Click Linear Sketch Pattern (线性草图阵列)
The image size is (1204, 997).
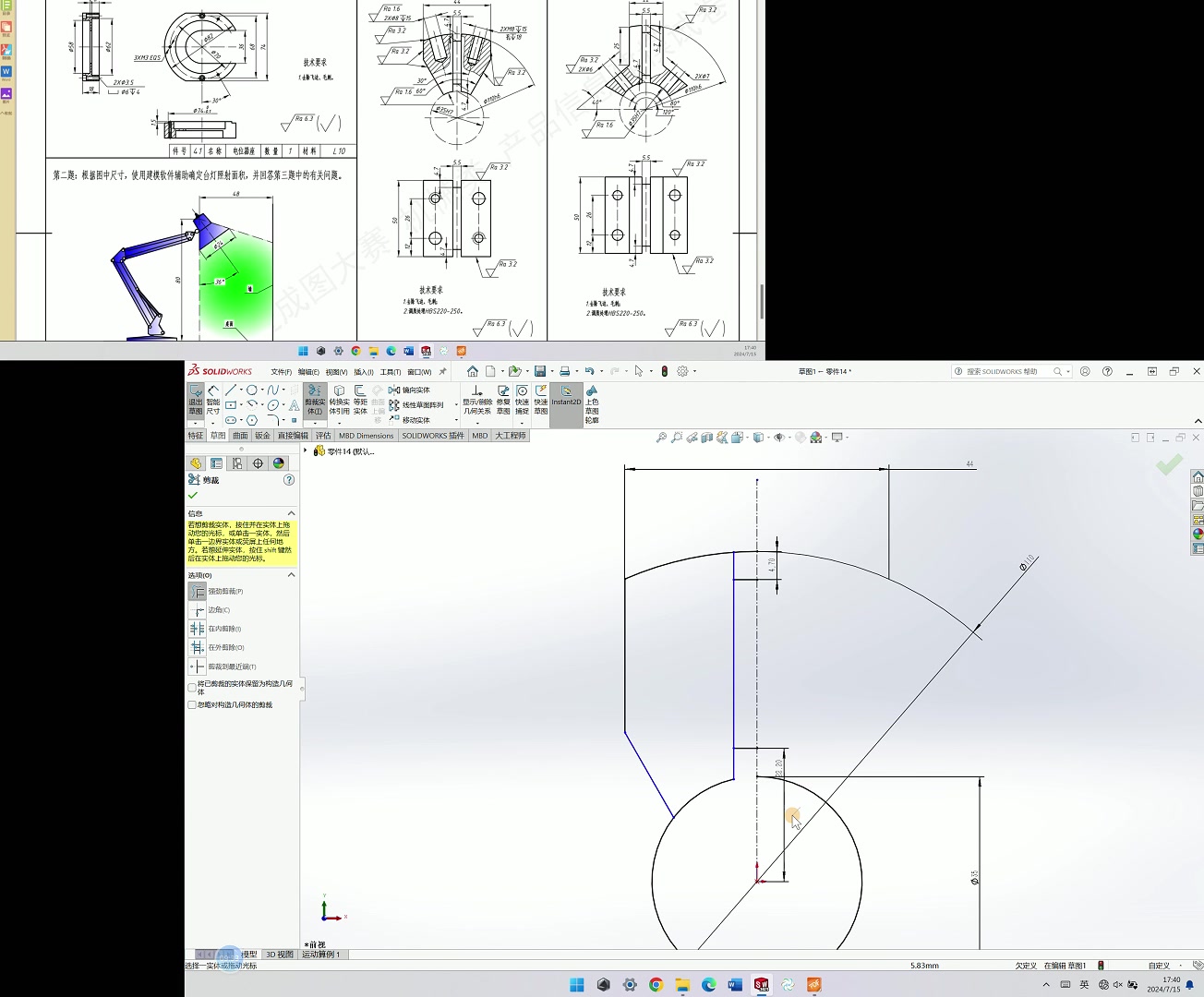click(x=416, y=405)
